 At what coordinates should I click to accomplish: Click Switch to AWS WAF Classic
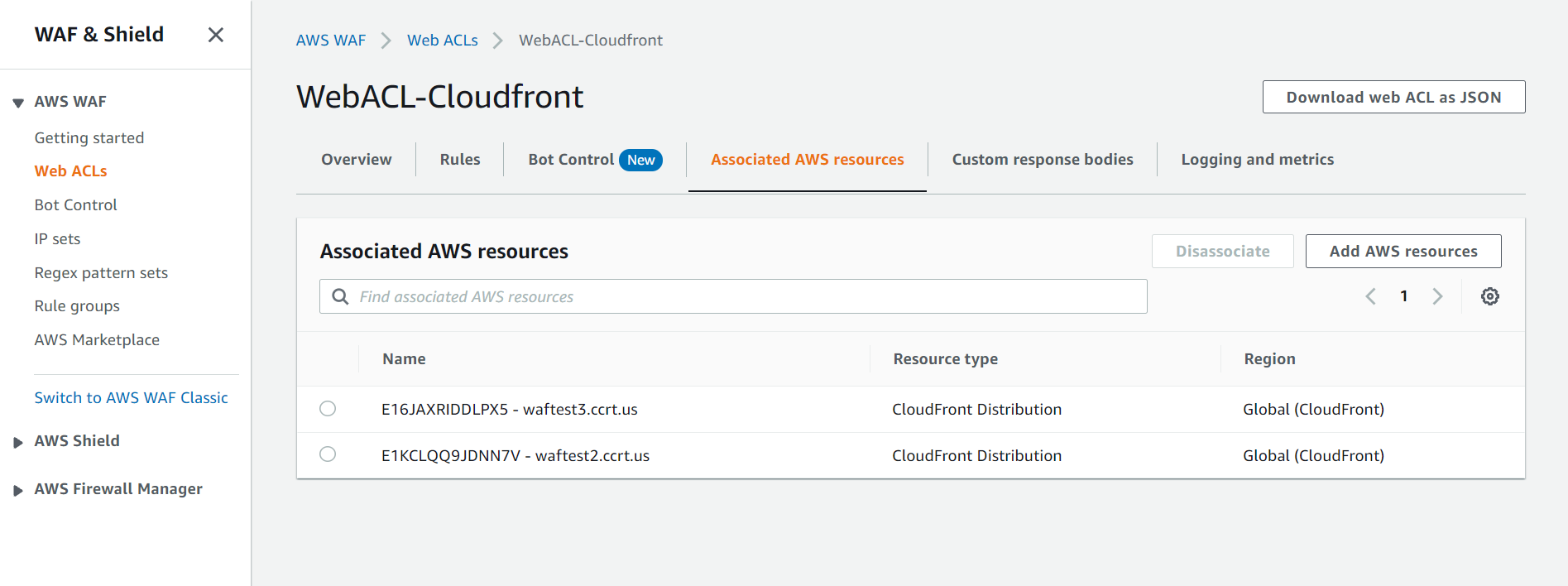point(131,397)
